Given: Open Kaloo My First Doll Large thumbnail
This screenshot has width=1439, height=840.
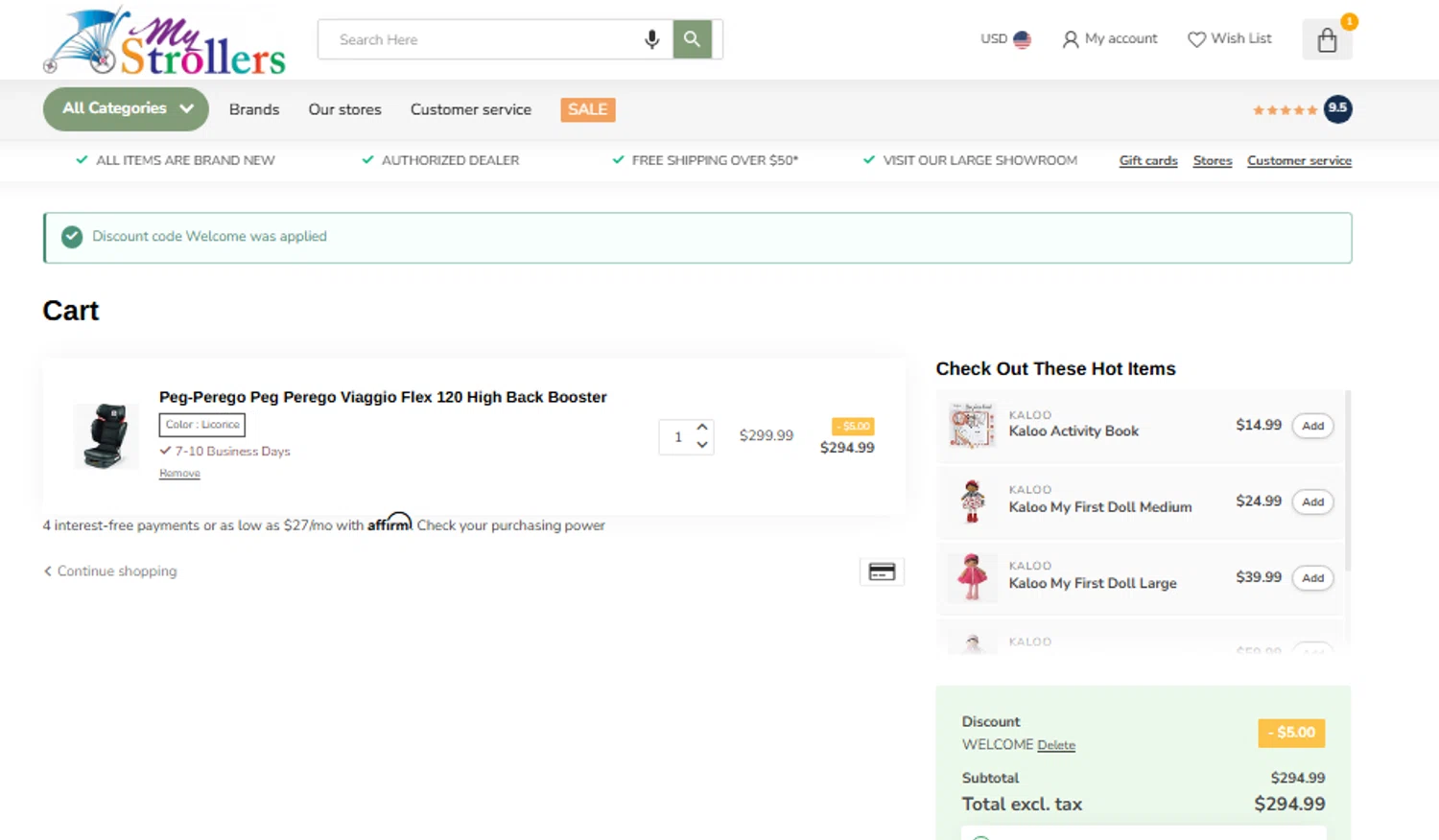Looking at the screenshot, I should [972, 577].
